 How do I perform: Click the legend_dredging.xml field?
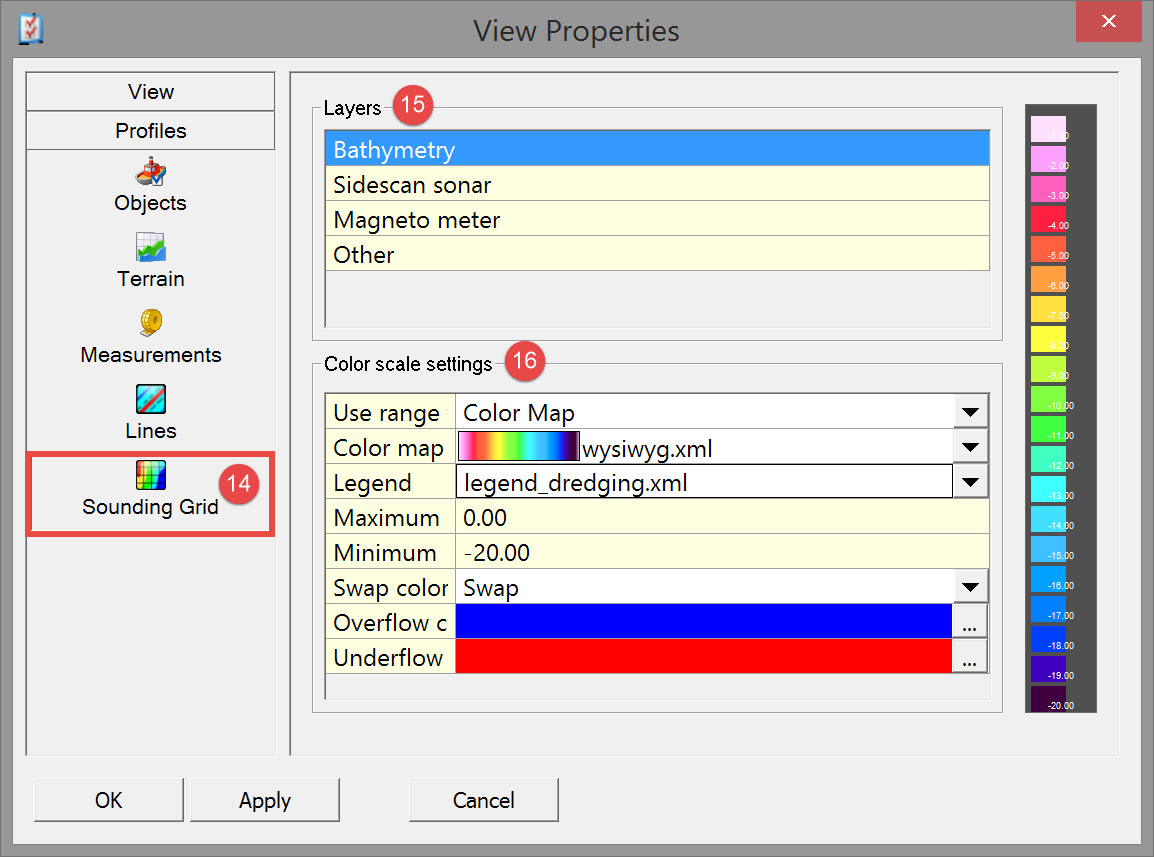point(704,482)
